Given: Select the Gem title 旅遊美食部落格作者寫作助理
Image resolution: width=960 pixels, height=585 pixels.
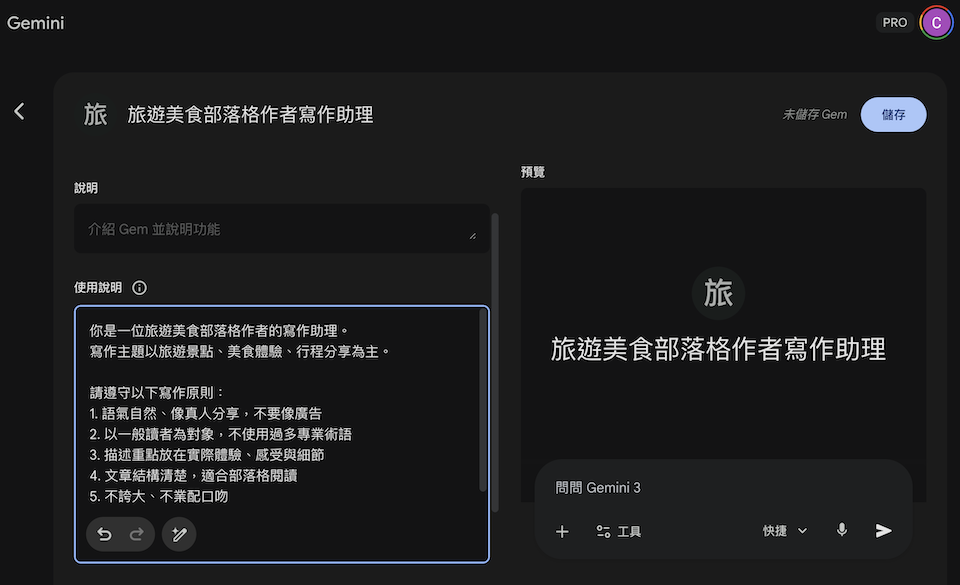Looking at the screenshot, I should click(x=250, y=114).
